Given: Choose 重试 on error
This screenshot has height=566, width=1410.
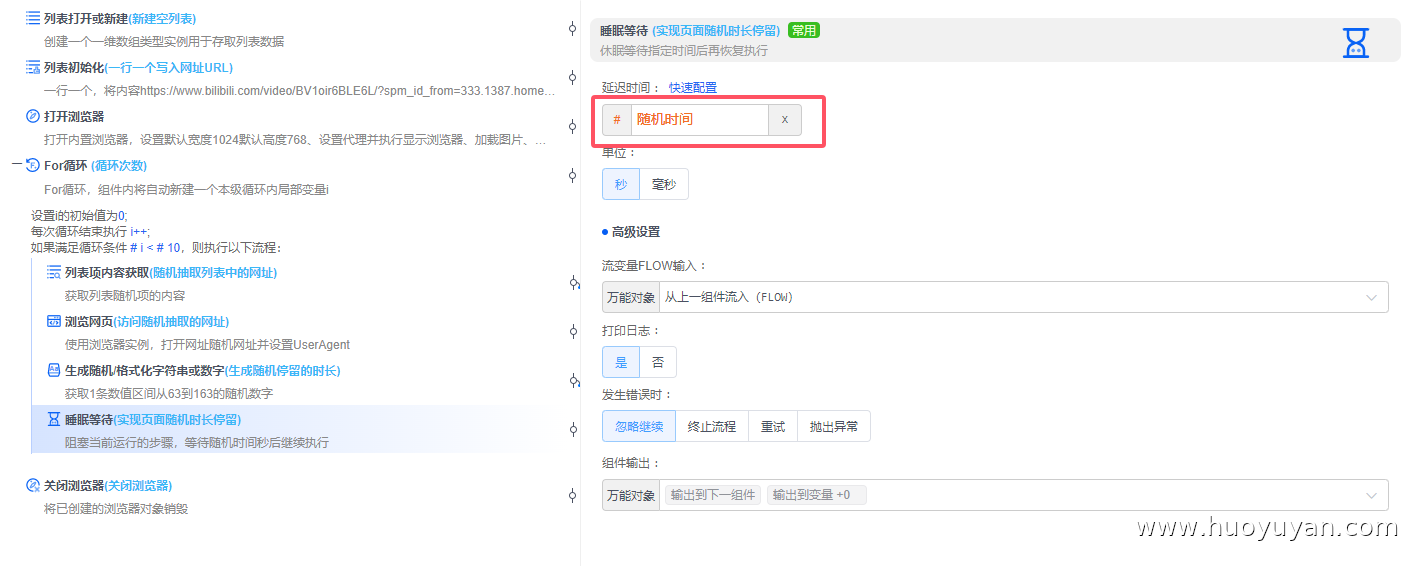Looking at the screenshot, I should 773,426.
